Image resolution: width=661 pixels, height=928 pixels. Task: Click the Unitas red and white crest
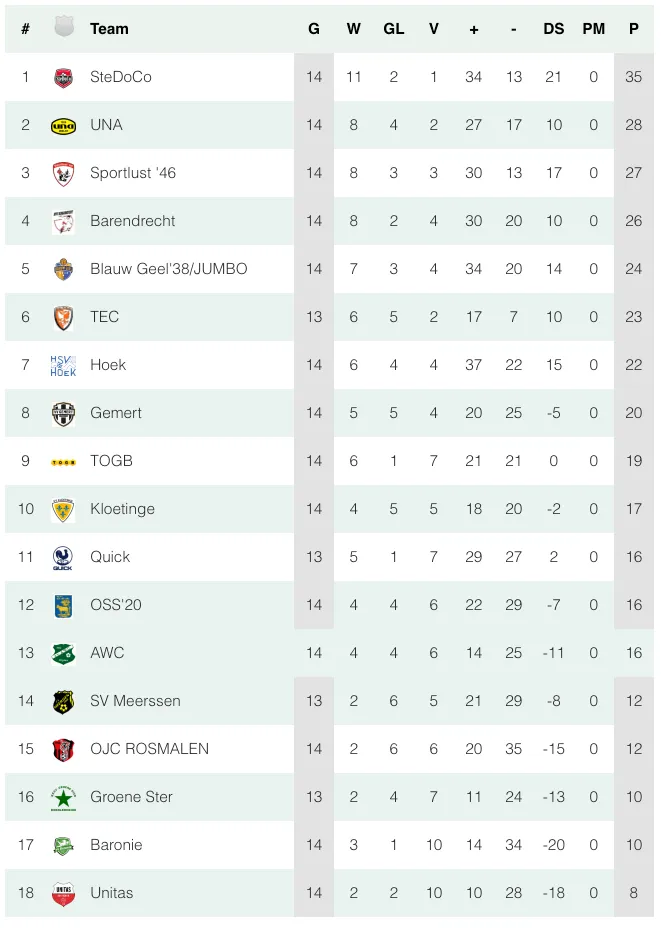click(x=63, y=893)
